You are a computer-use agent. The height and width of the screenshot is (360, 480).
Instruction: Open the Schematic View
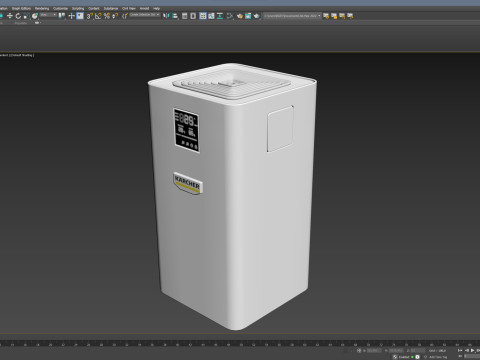(220, 16)
